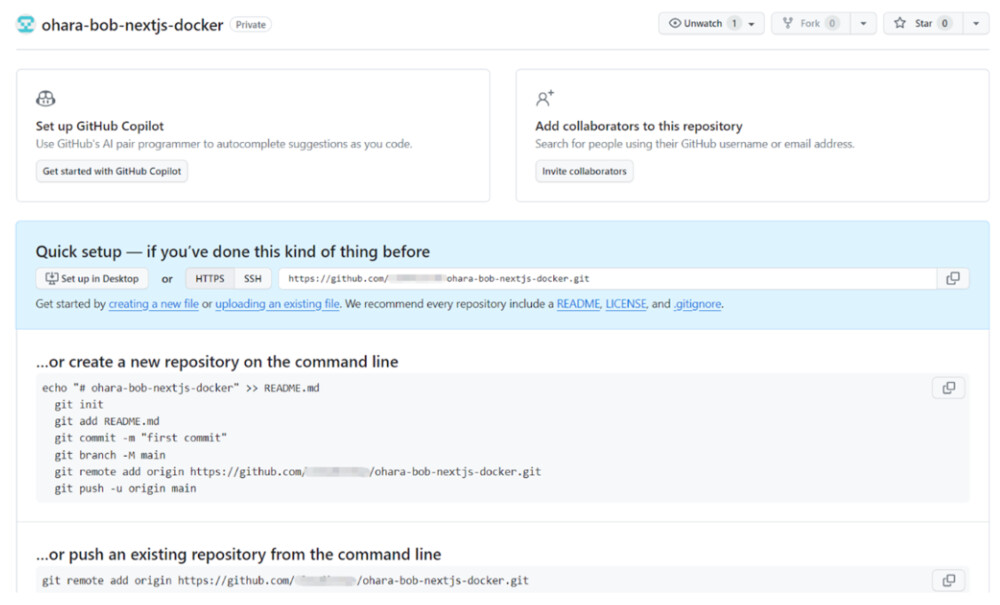This screenshot has width=1000, height=605.
Task: Click the 'git add README.md' command line
Action: click(107, 421)
